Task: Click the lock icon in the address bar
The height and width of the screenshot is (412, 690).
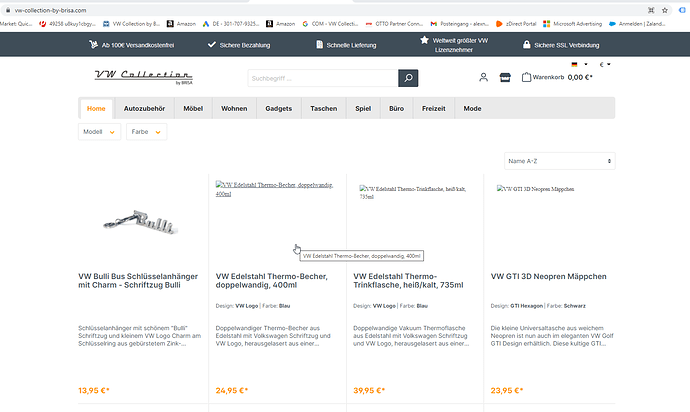Action: [8, 10]
